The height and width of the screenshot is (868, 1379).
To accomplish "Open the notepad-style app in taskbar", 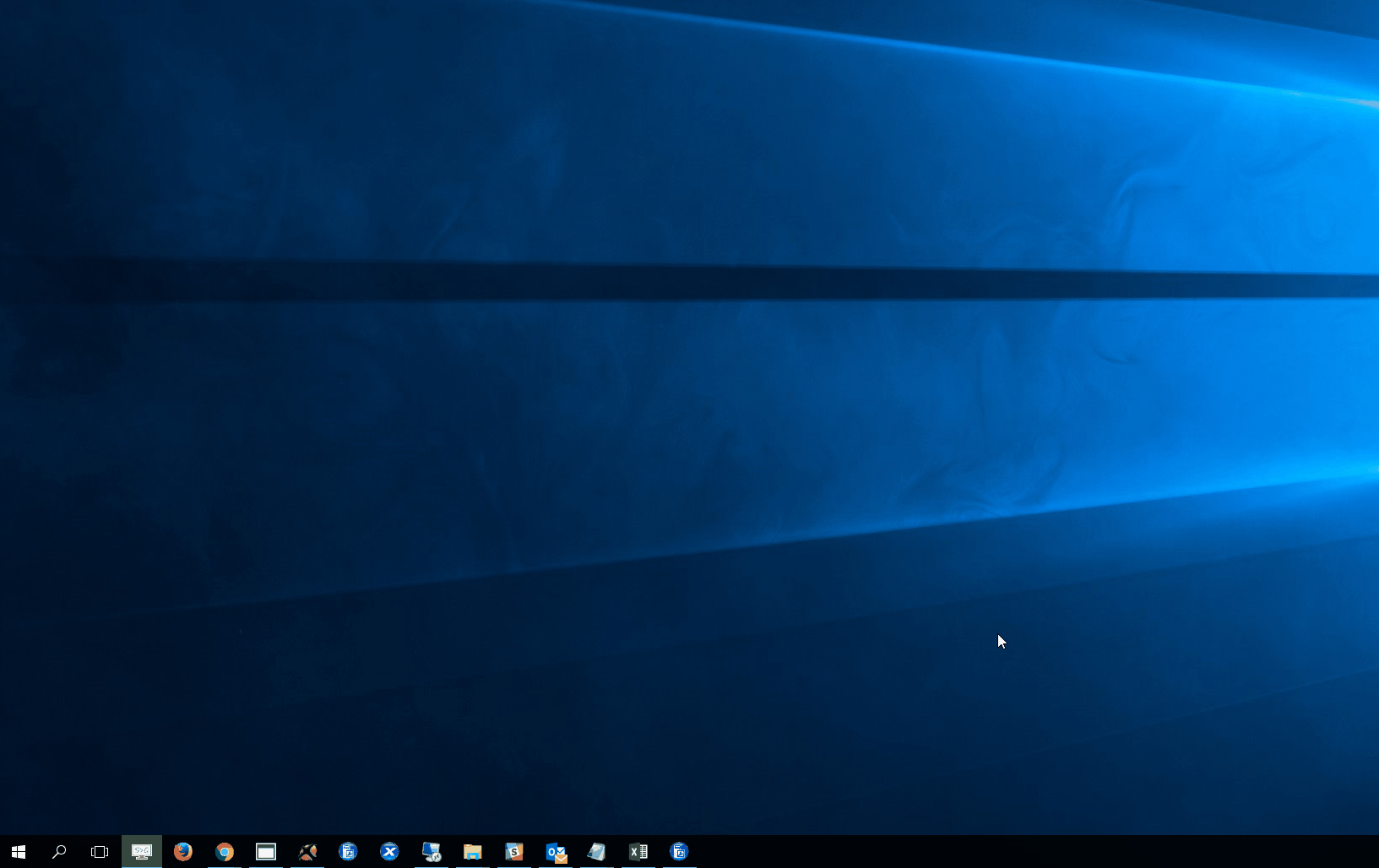I will coord(597,852).
